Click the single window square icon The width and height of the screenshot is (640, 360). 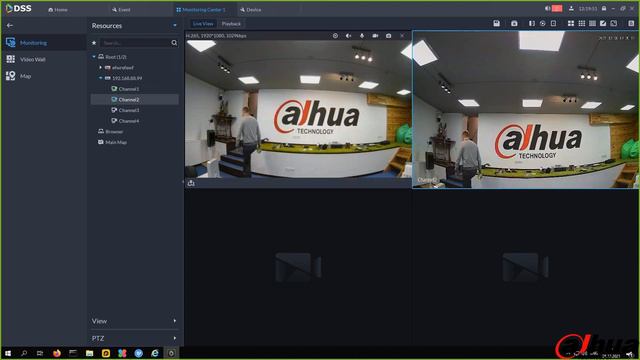[553, 23]
